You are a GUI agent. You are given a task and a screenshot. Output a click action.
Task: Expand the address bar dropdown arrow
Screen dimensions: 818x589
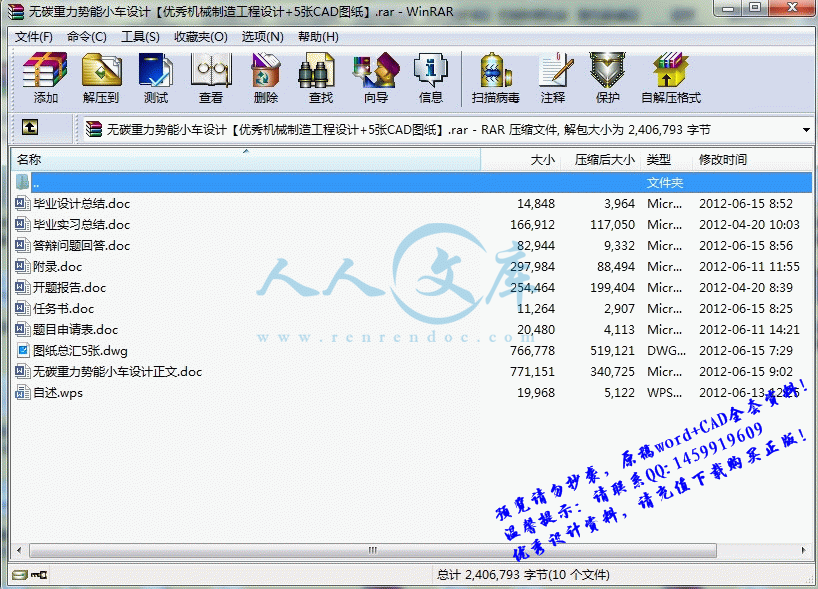pos(806,130)
